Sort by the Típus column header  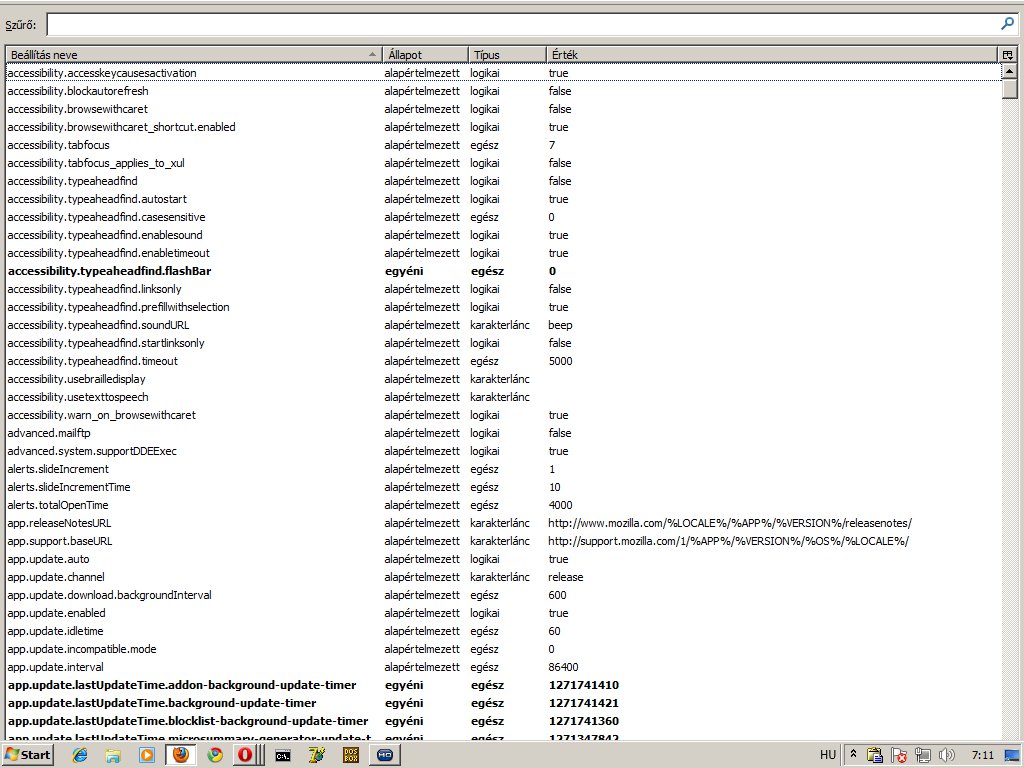(x=507, y=55)
